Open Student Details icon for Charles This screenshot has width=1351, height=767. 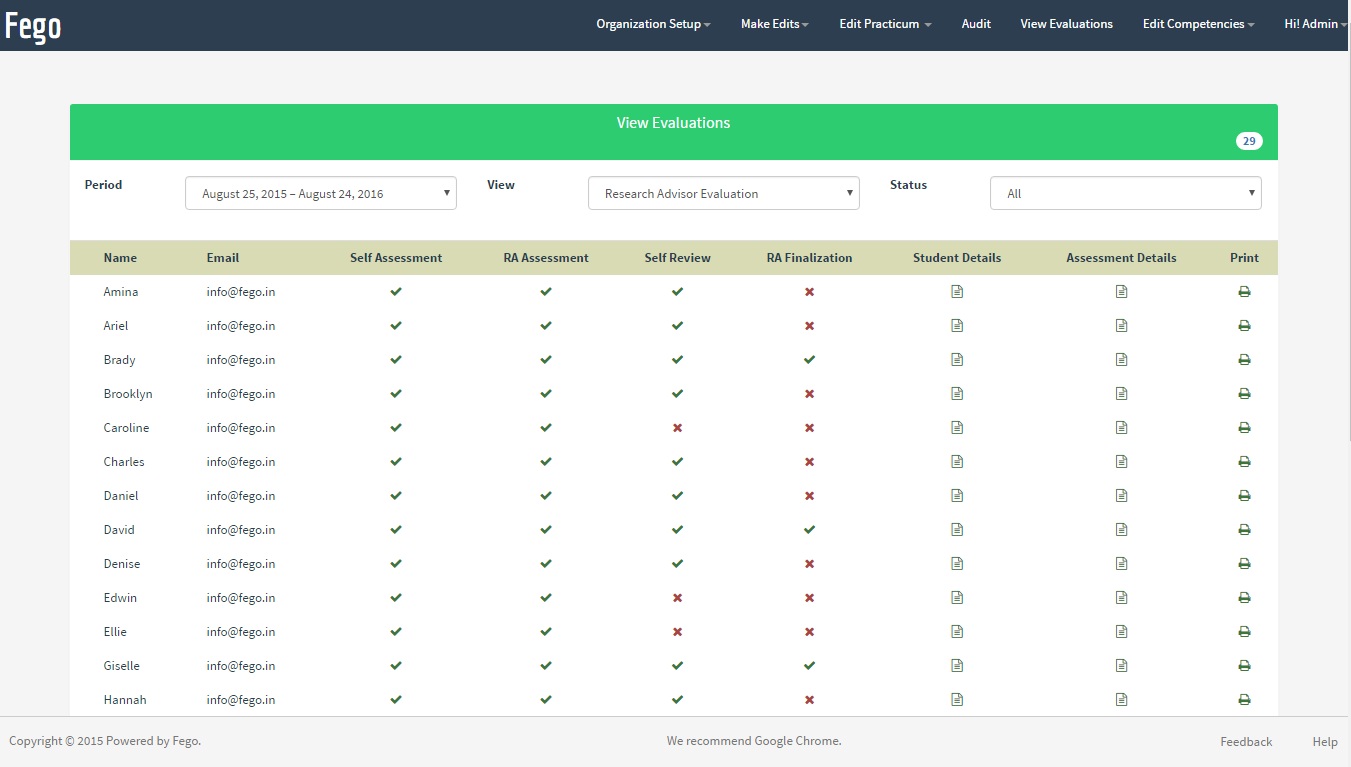pos(957,462)
